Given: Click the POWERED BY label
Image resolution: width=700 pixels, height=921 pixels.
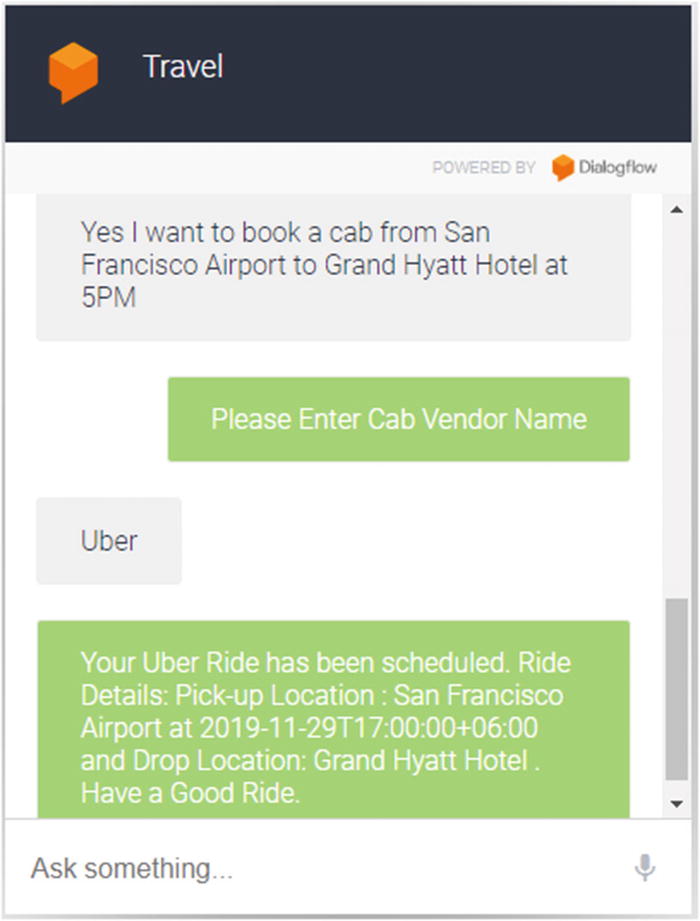Looking at the screenshot, I should [484, 167].
